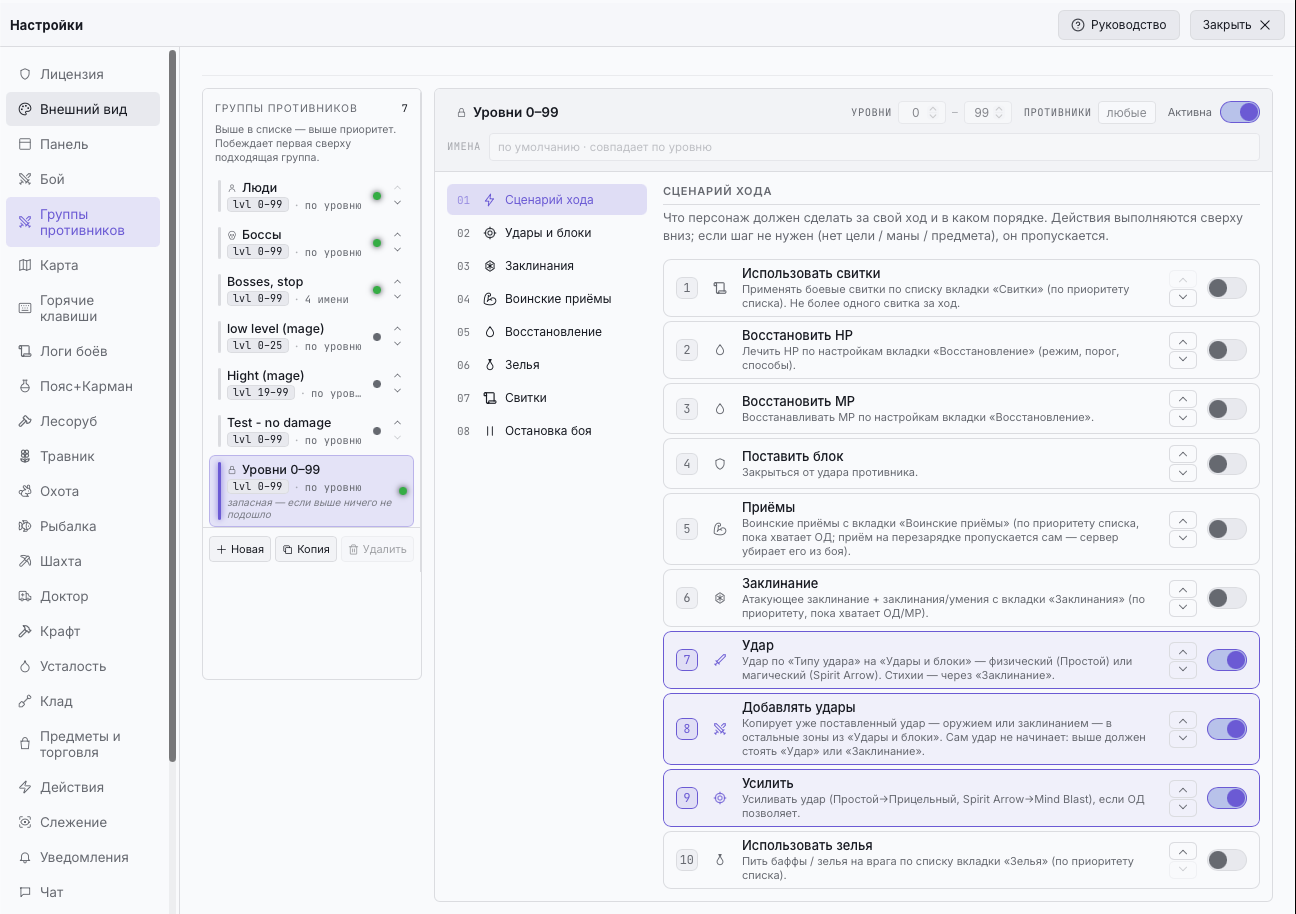Enable the Использовать свитки step toggle

[x=1227, y=288]
